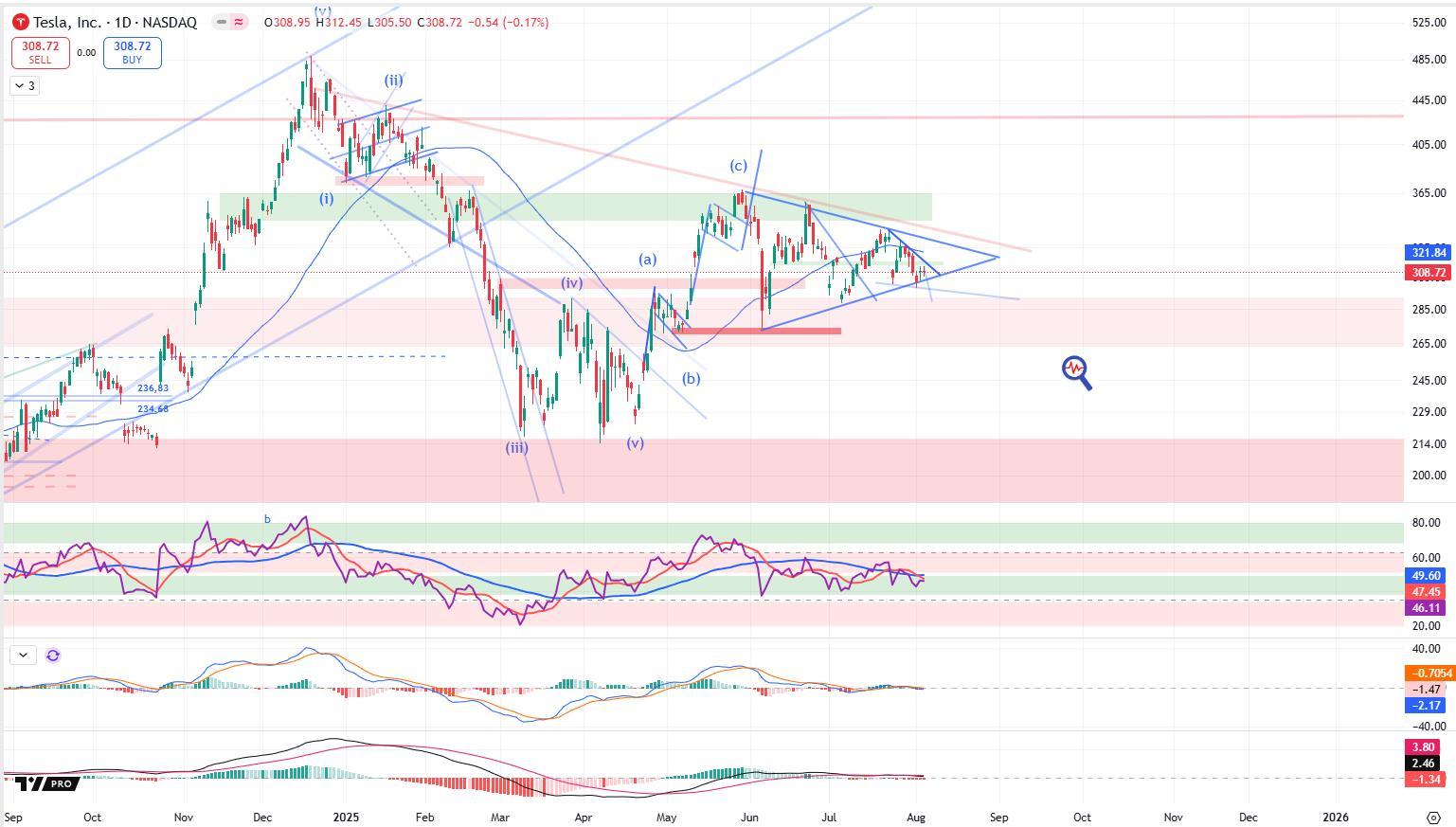Click the blue 321.84 price label
This screenshot has width=1456, height=827.
[x=1429, y=252]
